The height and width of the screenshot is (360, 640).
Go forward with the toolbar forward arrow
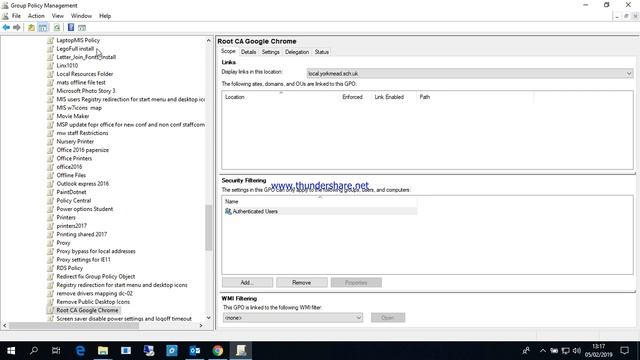coord(17,27)
